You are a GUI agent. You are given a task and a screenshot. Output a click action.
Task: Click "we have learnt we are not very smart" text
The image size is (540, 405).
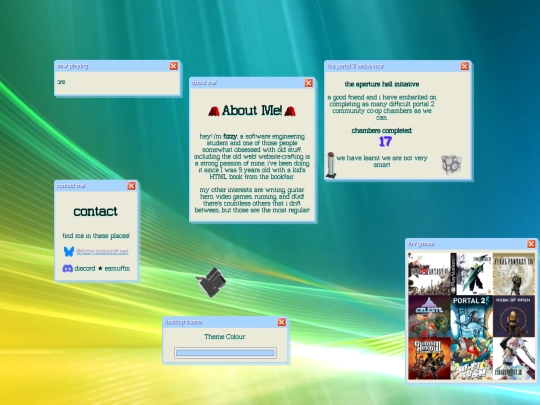pyautogui.click(x=382, y=162)
